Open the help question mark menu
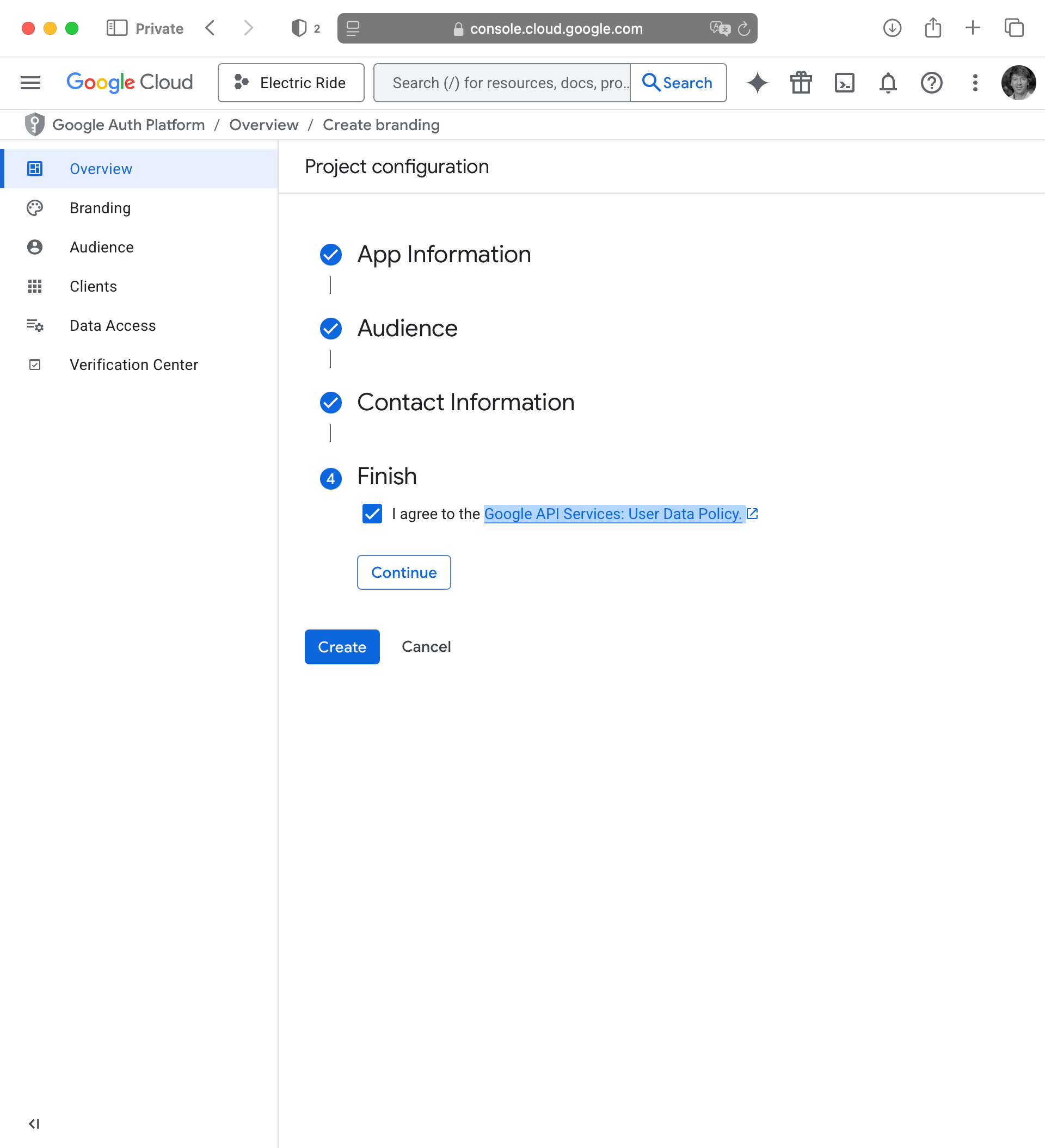 (x=931, y=83)
